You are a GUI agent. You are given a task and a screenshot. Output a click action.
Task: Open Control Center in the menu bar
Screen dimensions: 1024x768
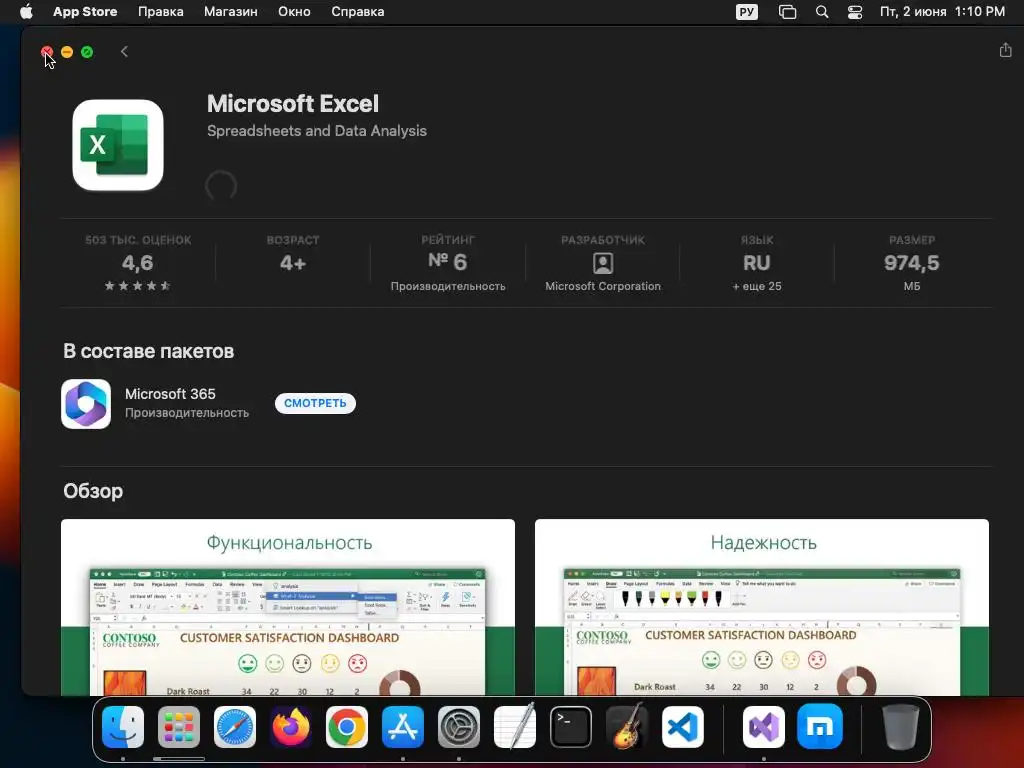855,12
